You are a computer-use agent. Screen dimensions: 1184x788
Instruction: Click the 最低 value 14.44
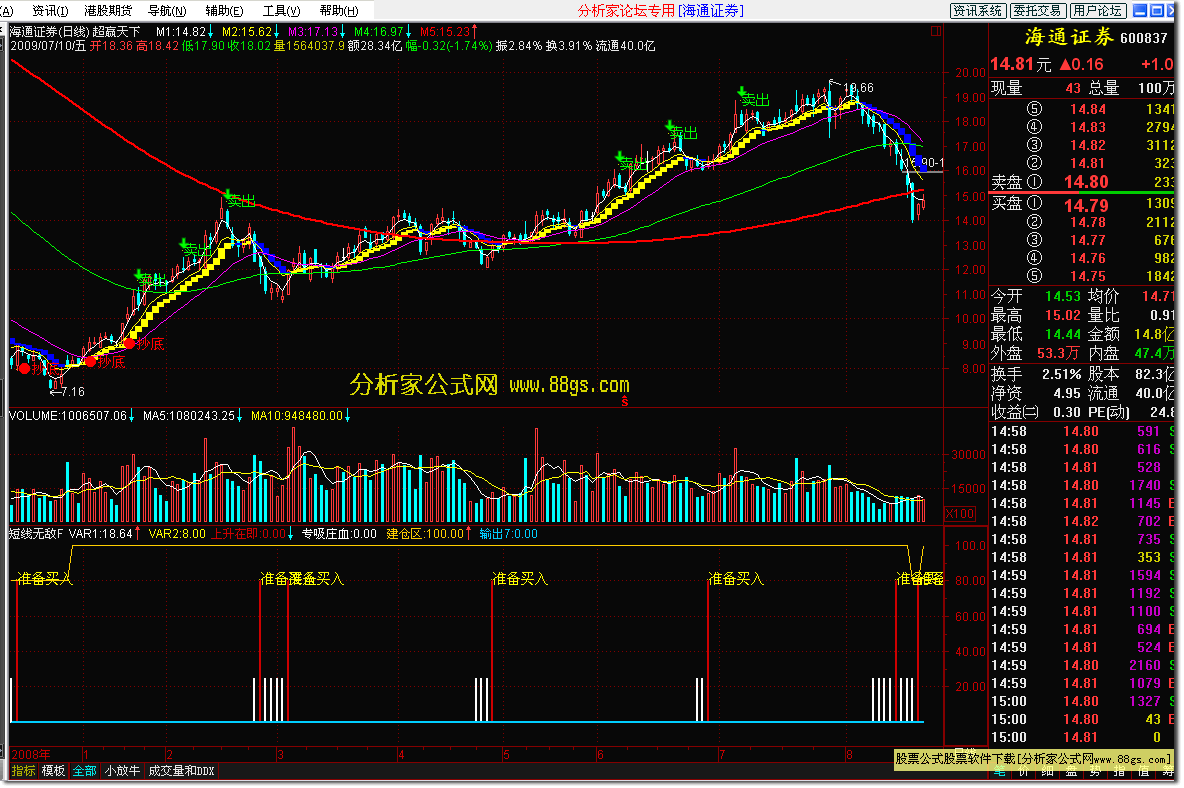pos(1062,334)
